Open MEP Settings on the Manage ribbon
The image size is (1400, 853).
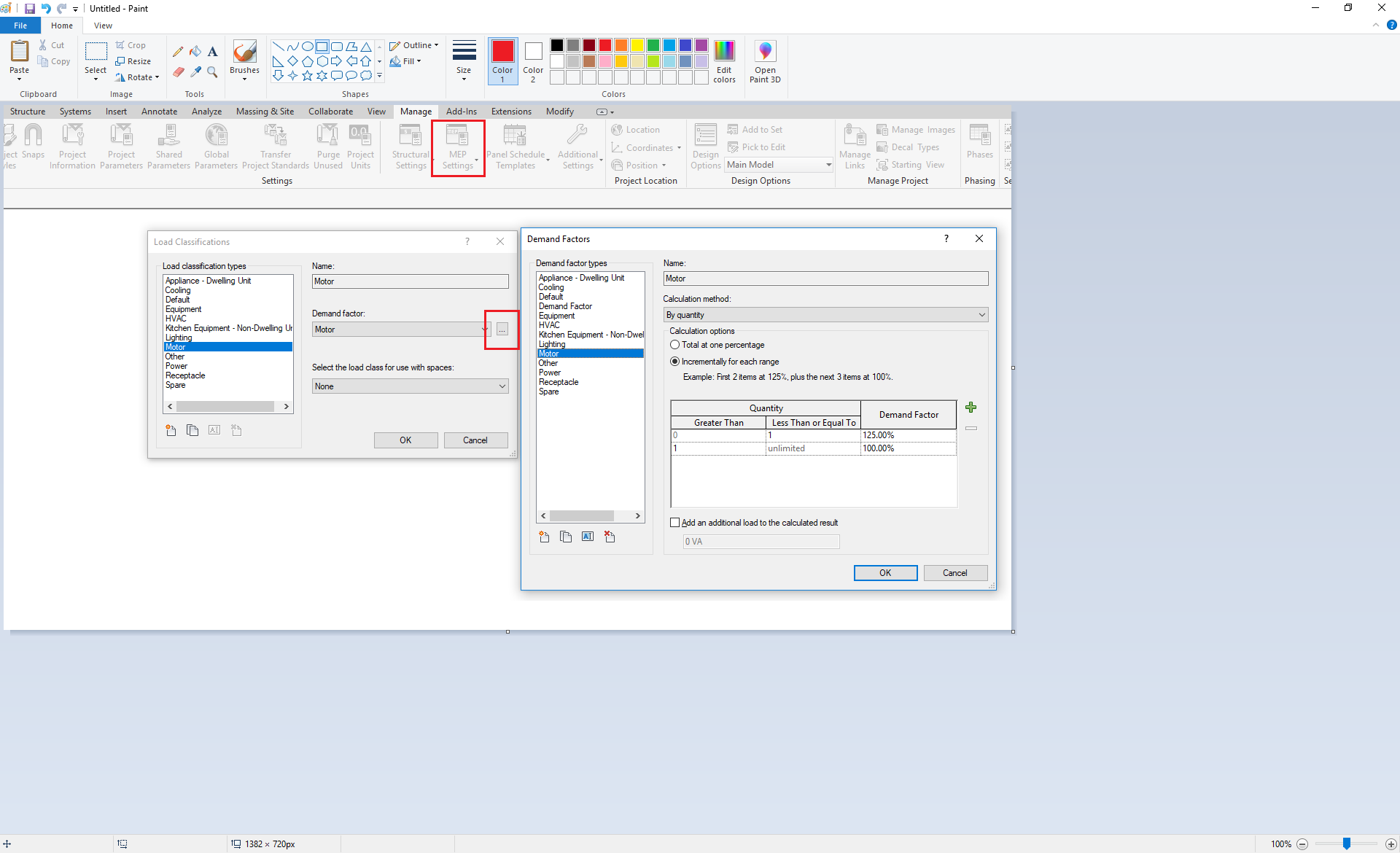pyautogui.click(x=457, y=147)
